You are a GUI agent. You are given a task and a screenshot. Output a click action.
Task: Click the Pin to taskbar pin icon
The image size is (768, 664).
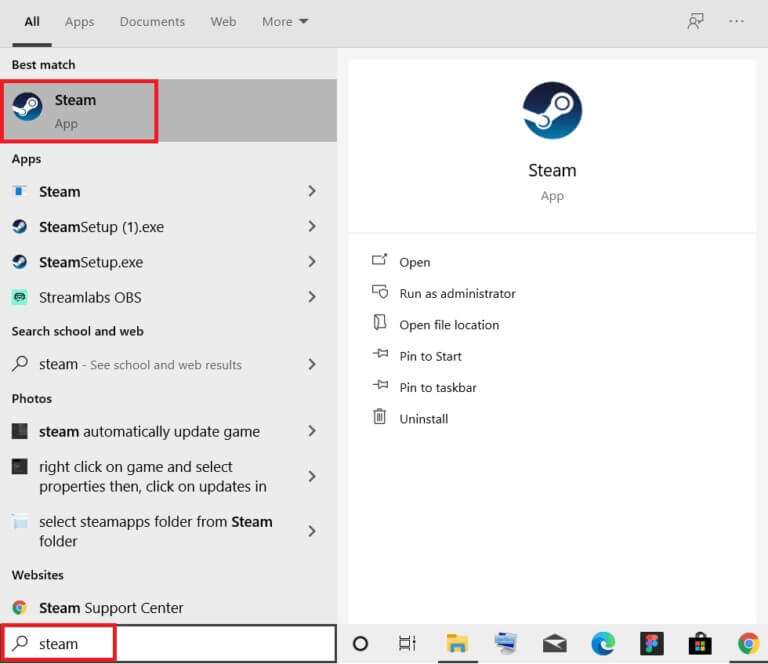coord(380,385)
